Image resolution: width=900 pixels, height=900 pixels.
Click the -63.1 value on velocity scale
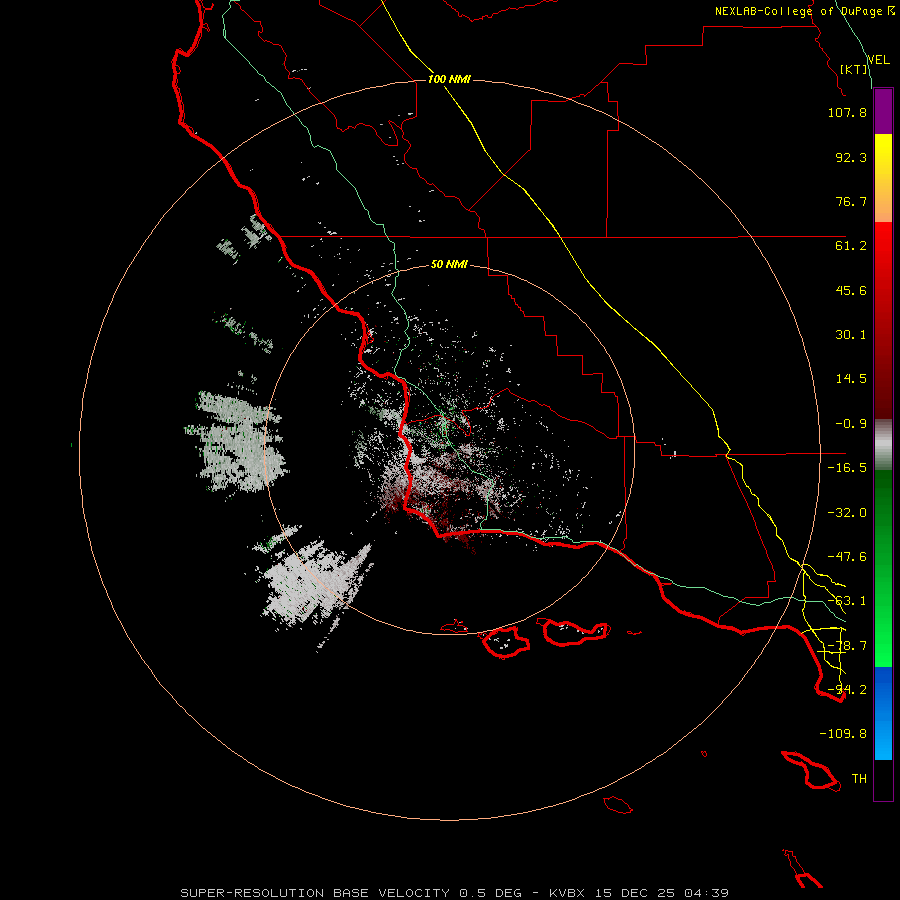point(847,601)
